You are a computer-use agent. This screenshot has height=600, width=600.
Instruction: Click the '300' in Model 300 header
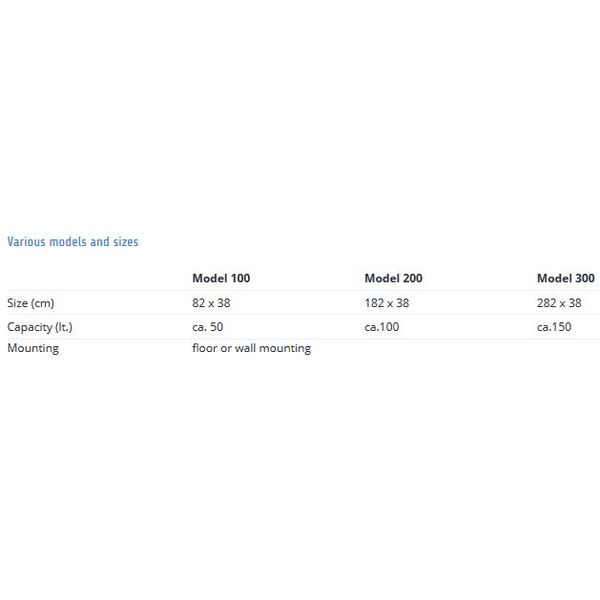pyautogui.click(x=585, y=278)
